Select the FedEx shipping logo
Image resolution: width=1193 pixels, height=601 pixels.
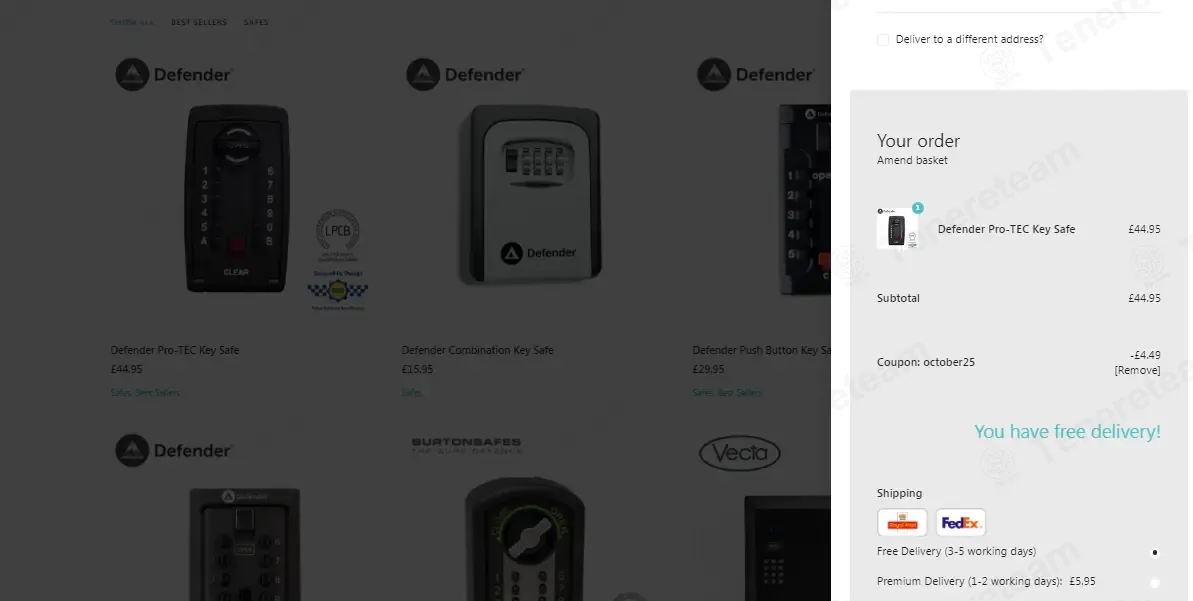(961, 523)
